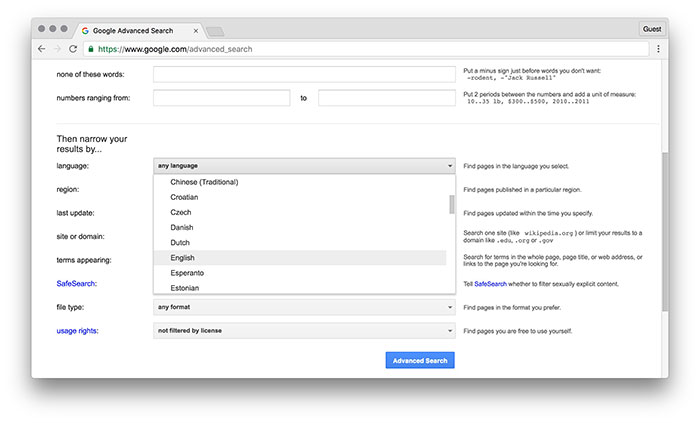Open the 'any format' file type dropdown
Screen dimensions: 700x423
tap(304, 307)
